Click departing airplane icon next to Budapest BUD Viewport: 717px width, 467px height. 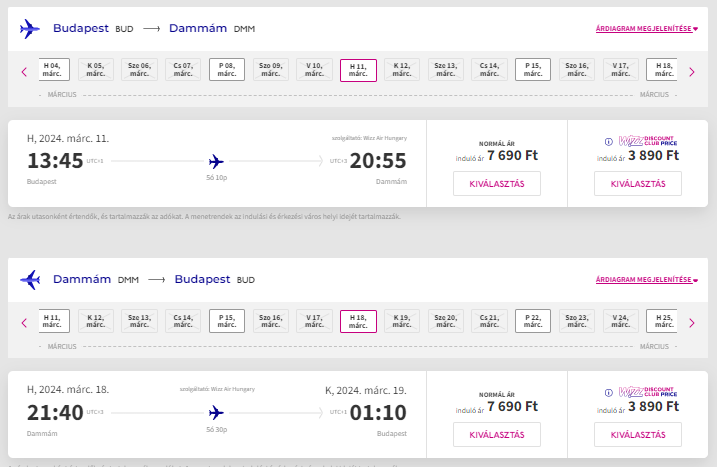pos(30,29)
